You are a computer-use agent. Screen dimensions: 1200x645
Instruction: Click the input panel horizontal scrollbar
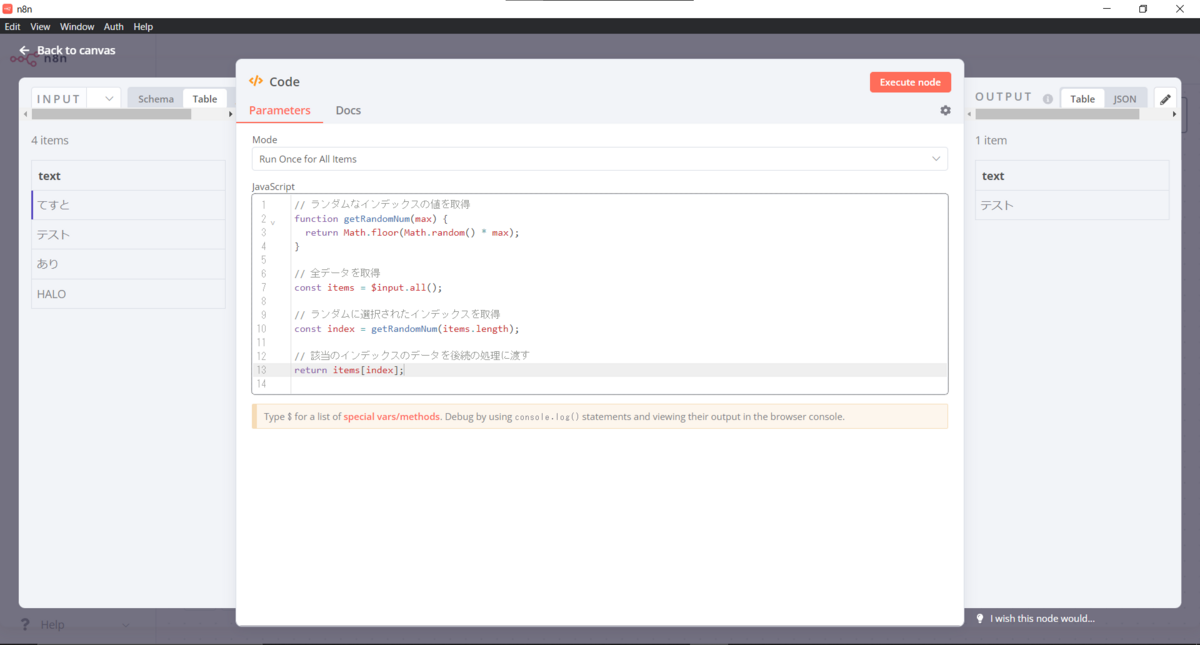click(112, 114)
